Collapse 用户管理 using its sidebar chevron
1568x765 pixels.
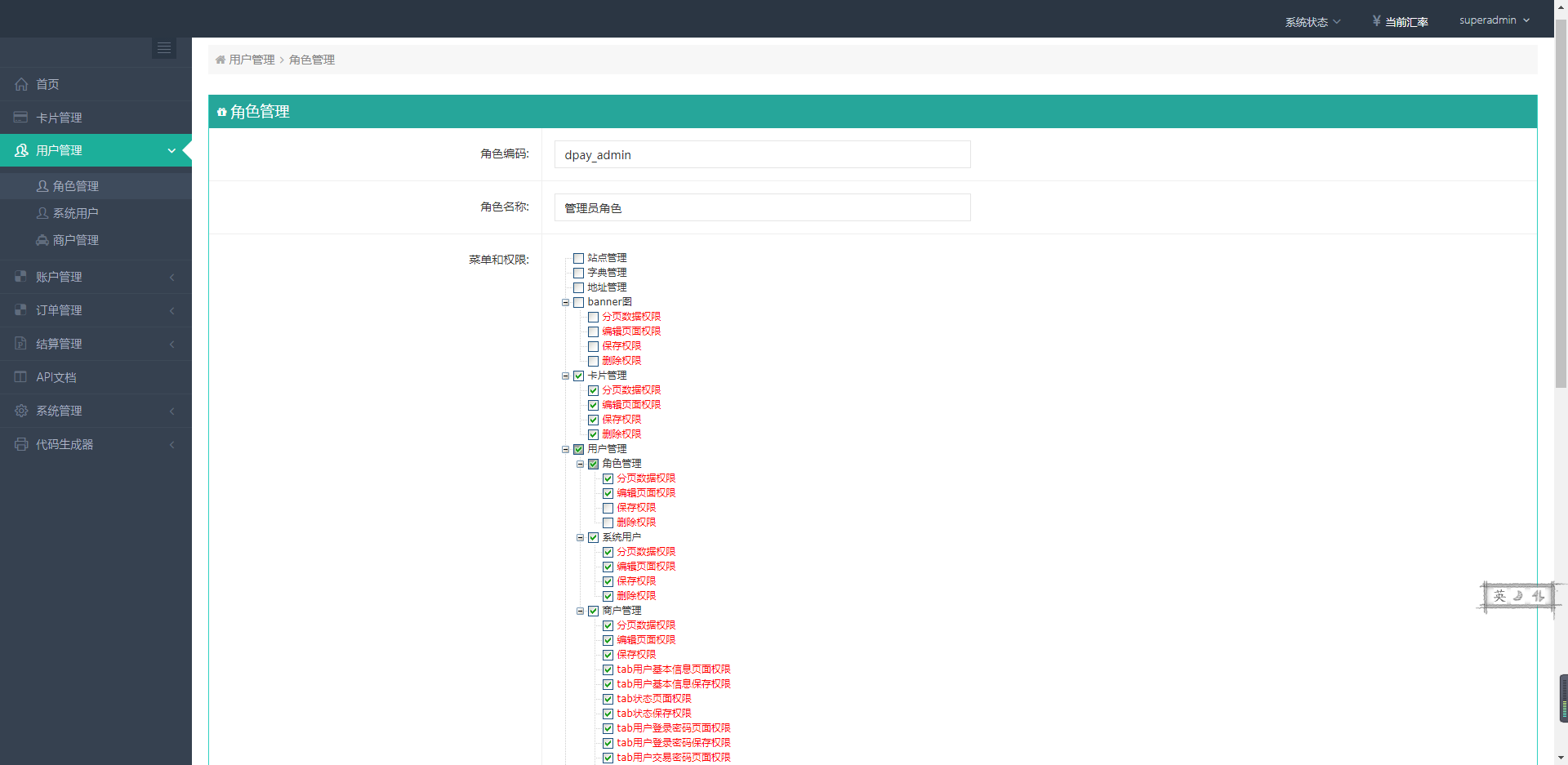pyautogui.click(x=171, y=151)
